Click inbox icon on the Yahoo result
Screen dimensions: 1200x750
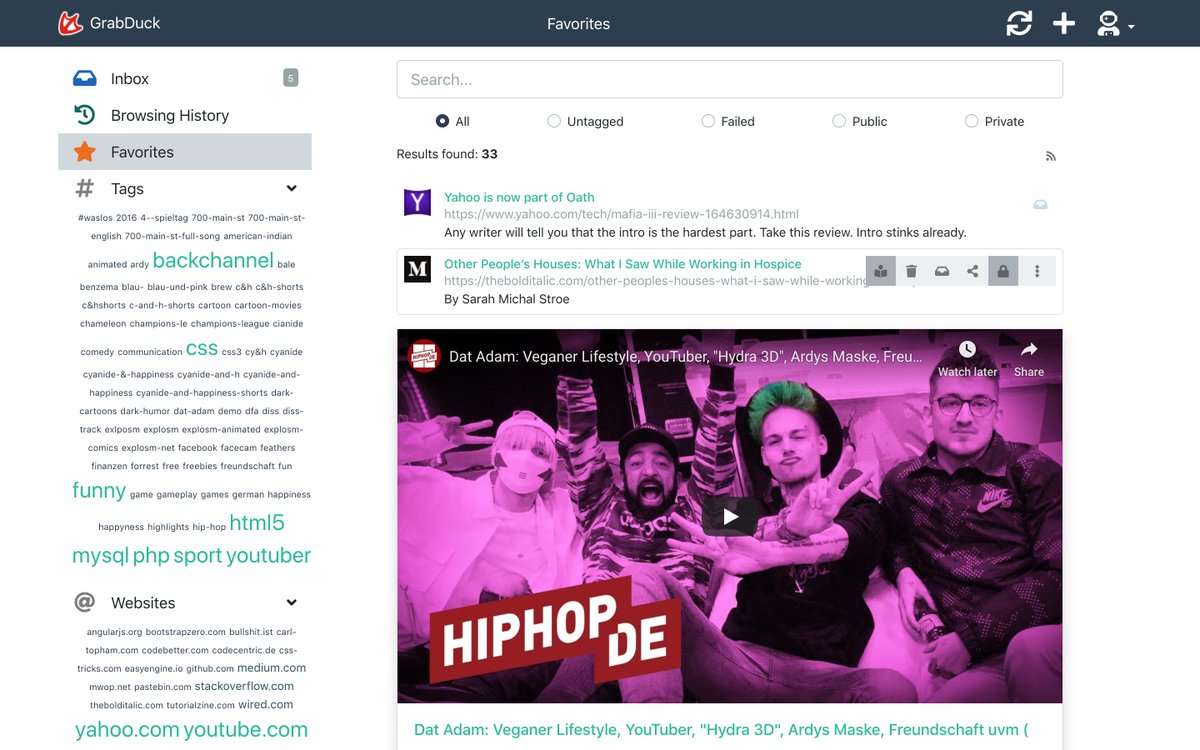click(x=1040, y=205)
